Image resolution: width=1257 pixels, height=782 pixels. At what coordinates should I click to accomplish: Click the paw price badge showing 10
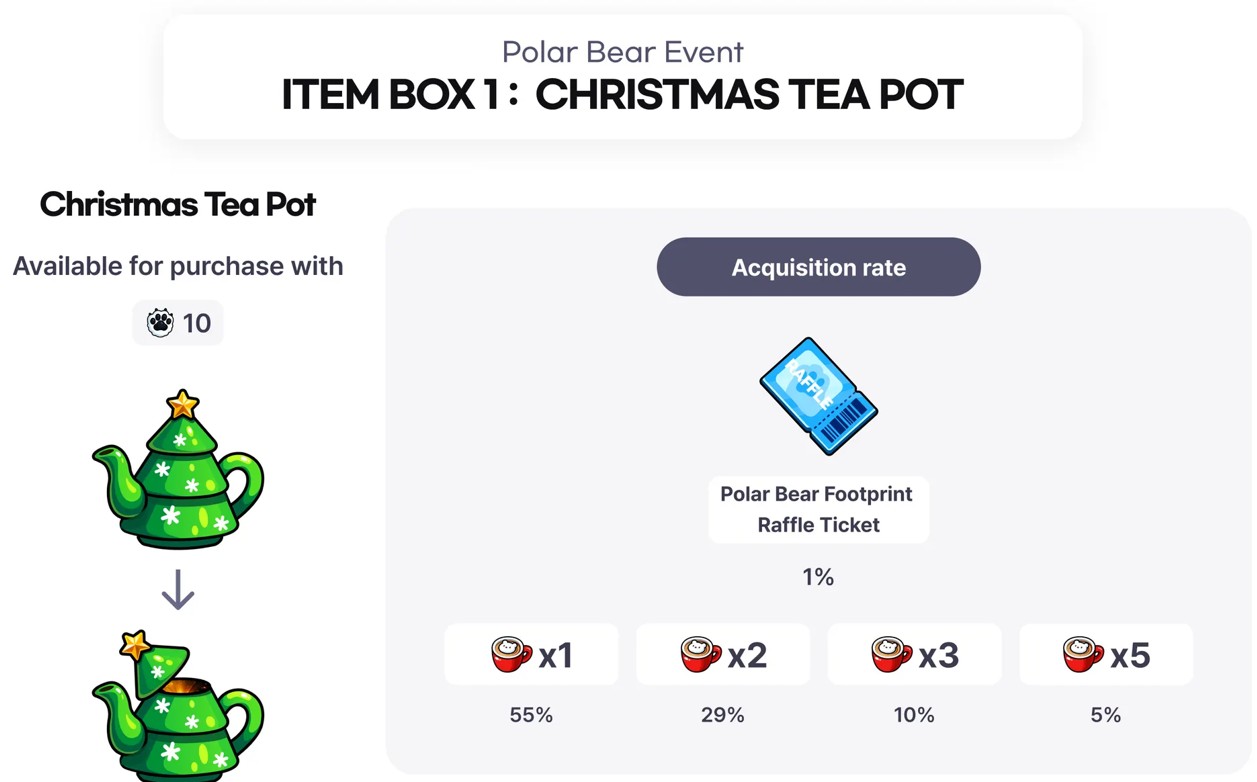point(178,323)
